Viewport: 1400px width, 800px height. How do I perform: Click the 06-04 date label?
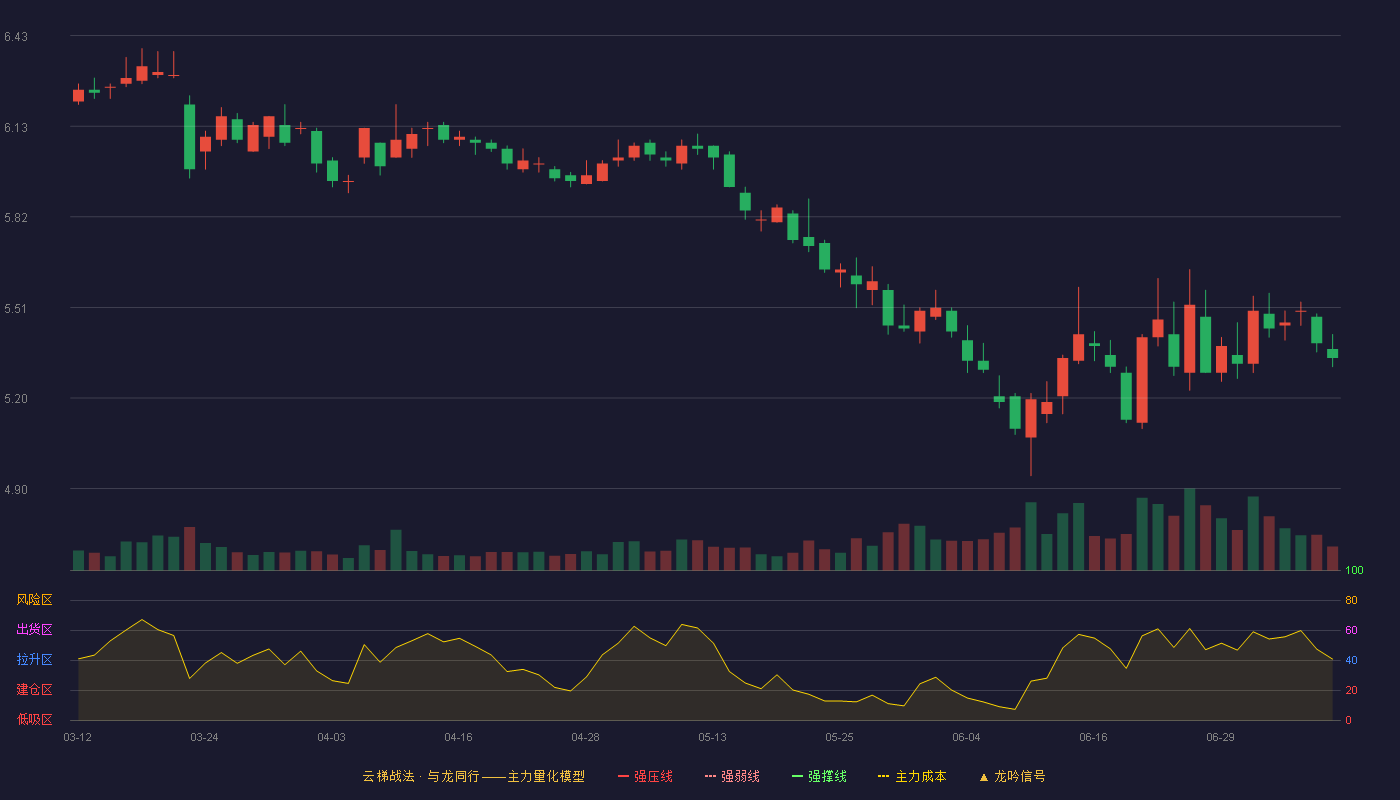tap(966, 737)
